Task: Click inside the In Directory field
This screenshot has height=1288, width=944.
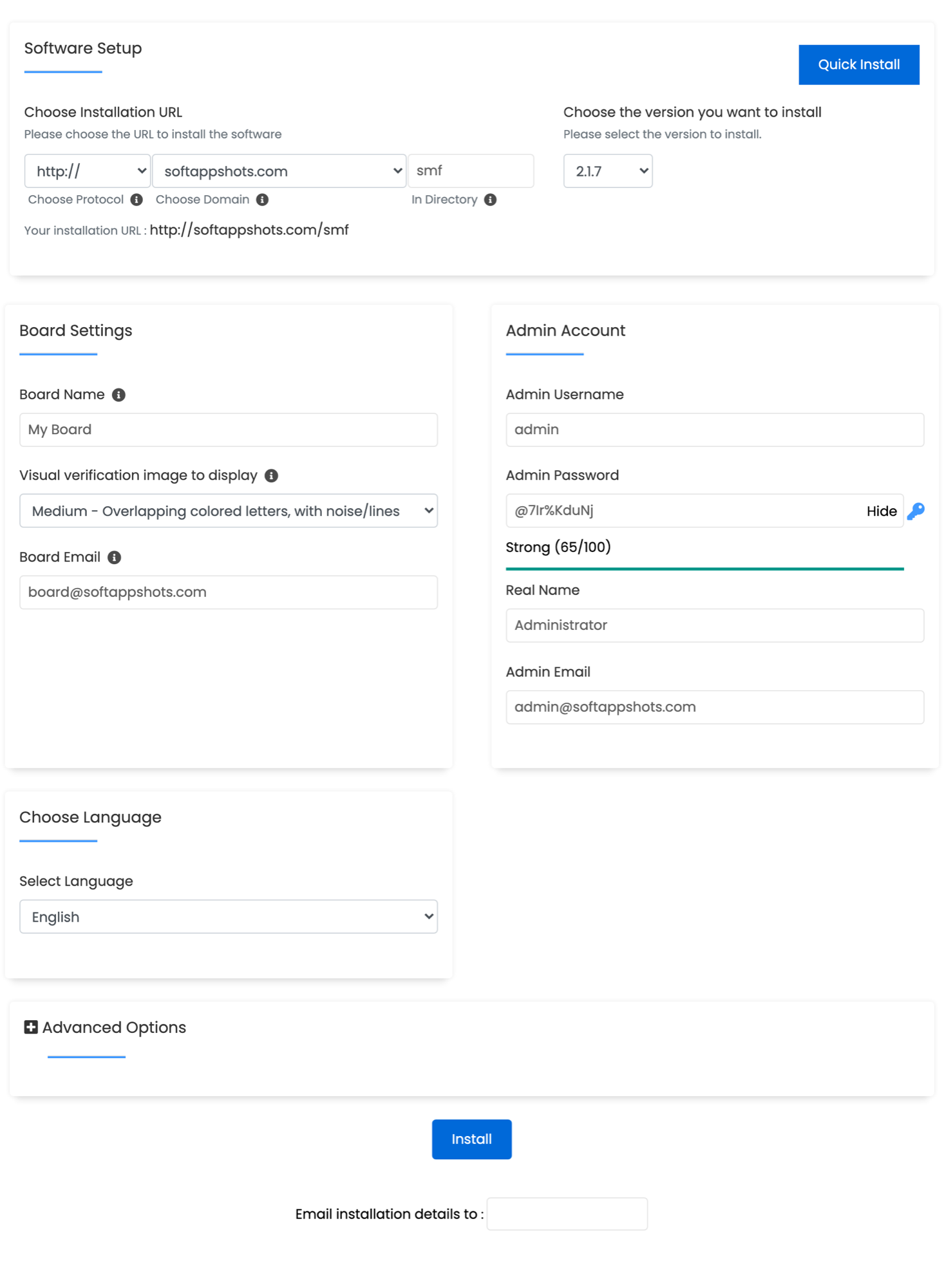Action: [471, 171]
